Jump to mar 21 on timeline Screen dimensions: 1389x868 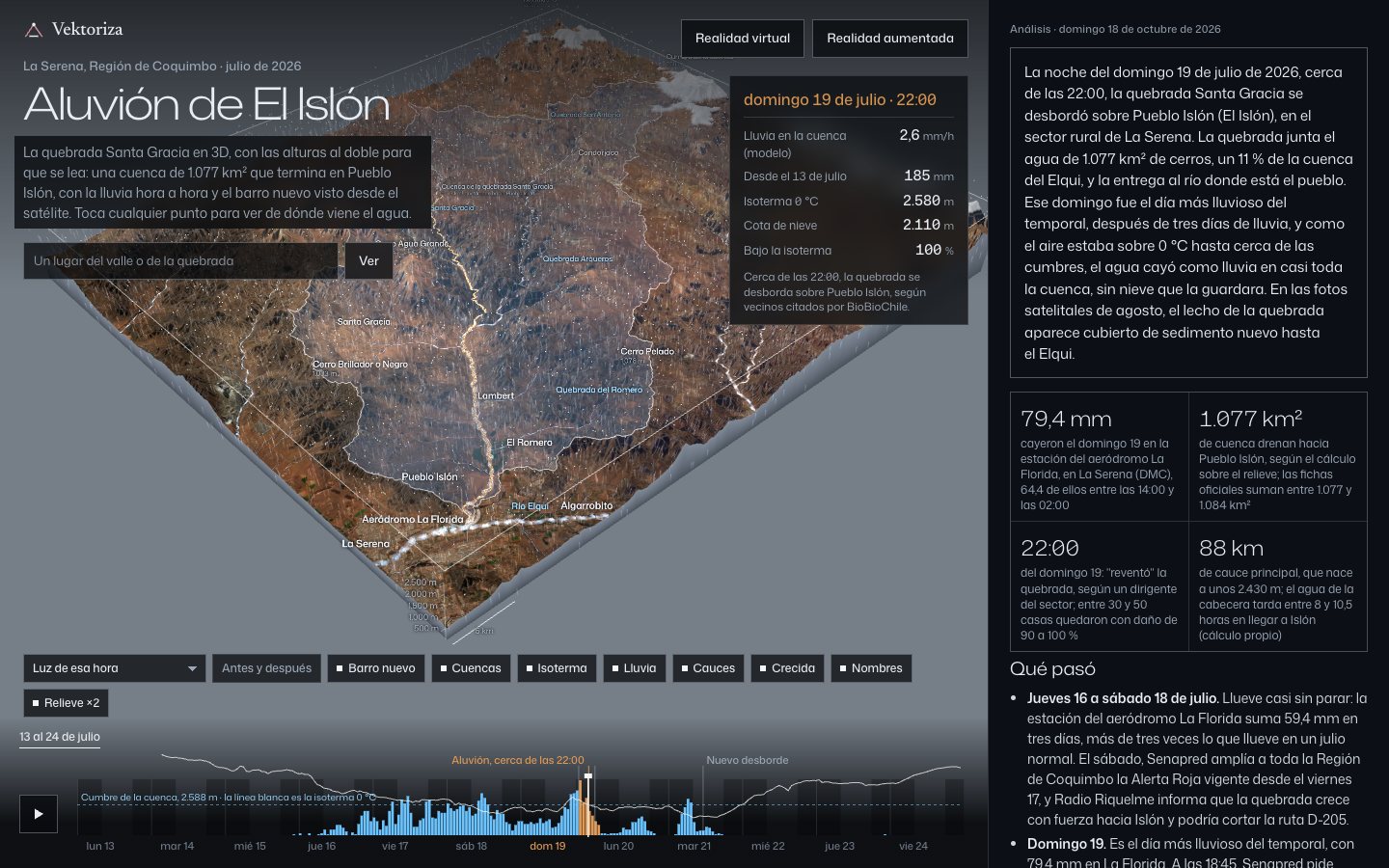tap(694, 846)
